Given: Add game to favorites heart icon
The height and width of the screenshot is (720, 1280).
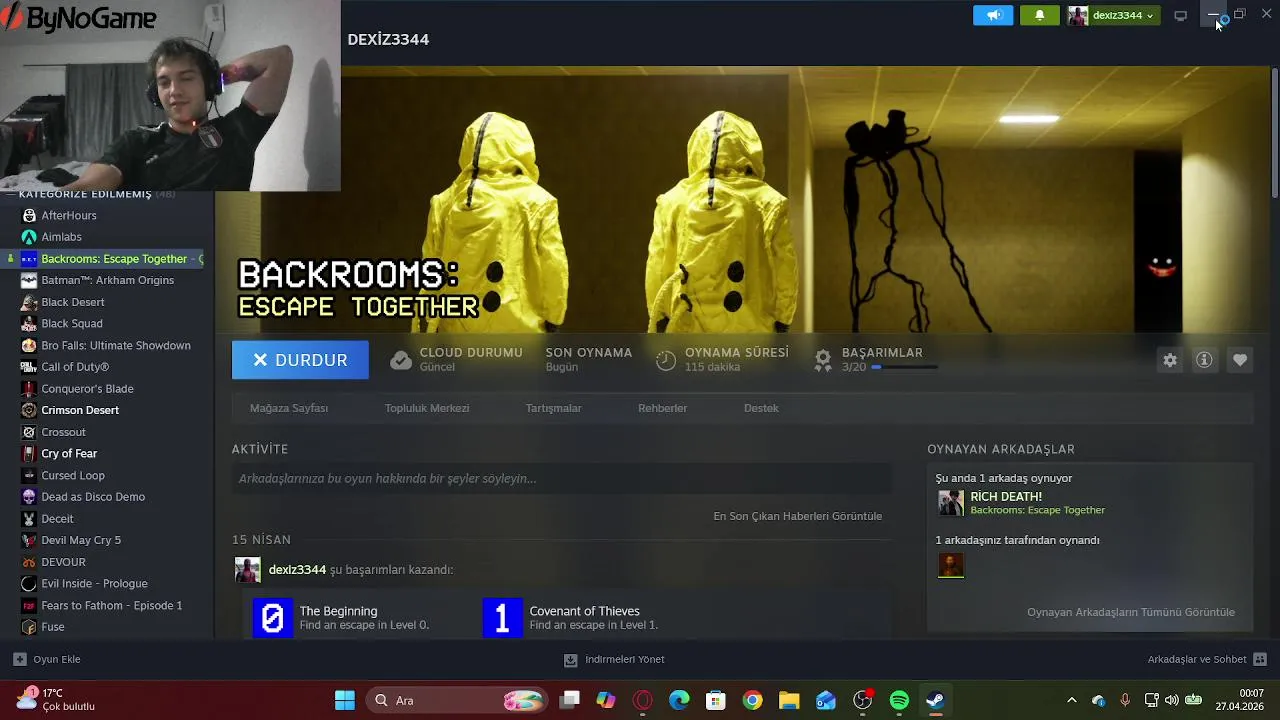Looking at the screenshot, I should coord(1240,360).
